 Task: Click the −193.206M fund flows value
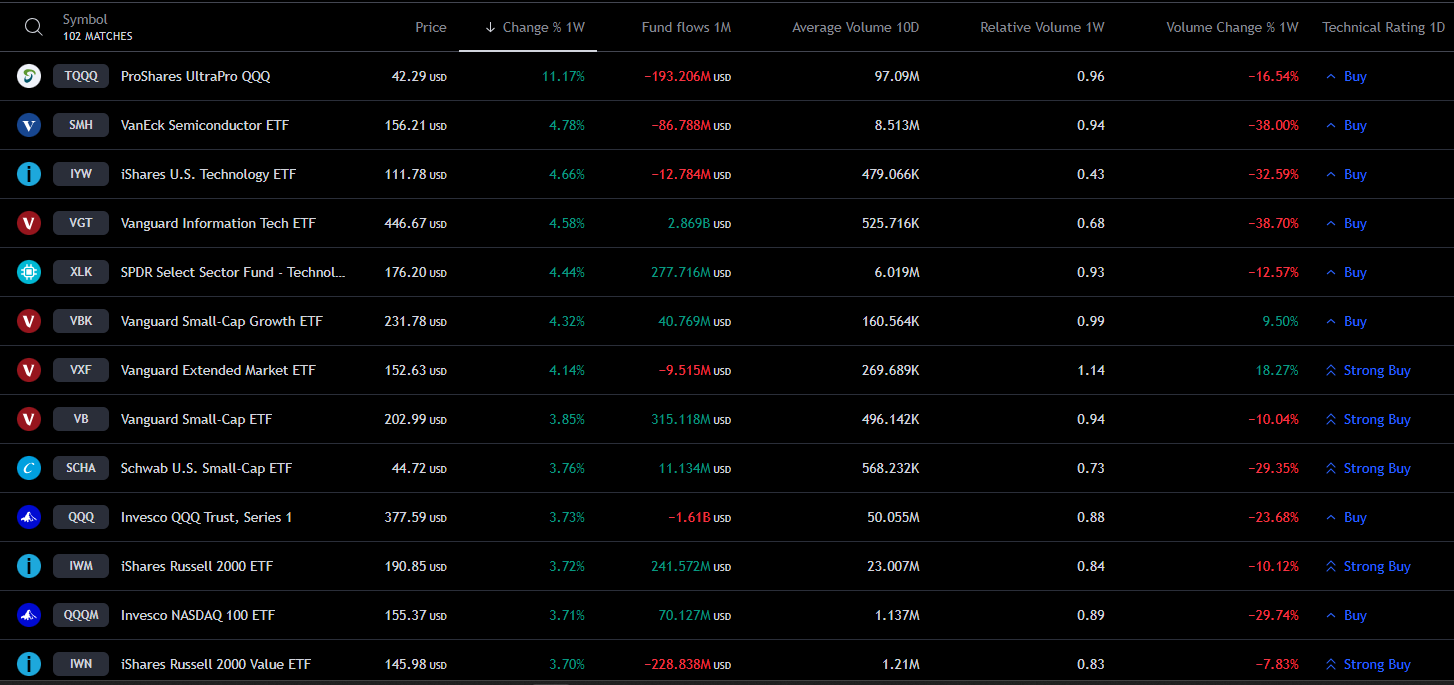pyautogui.click(x=686, y=76)
